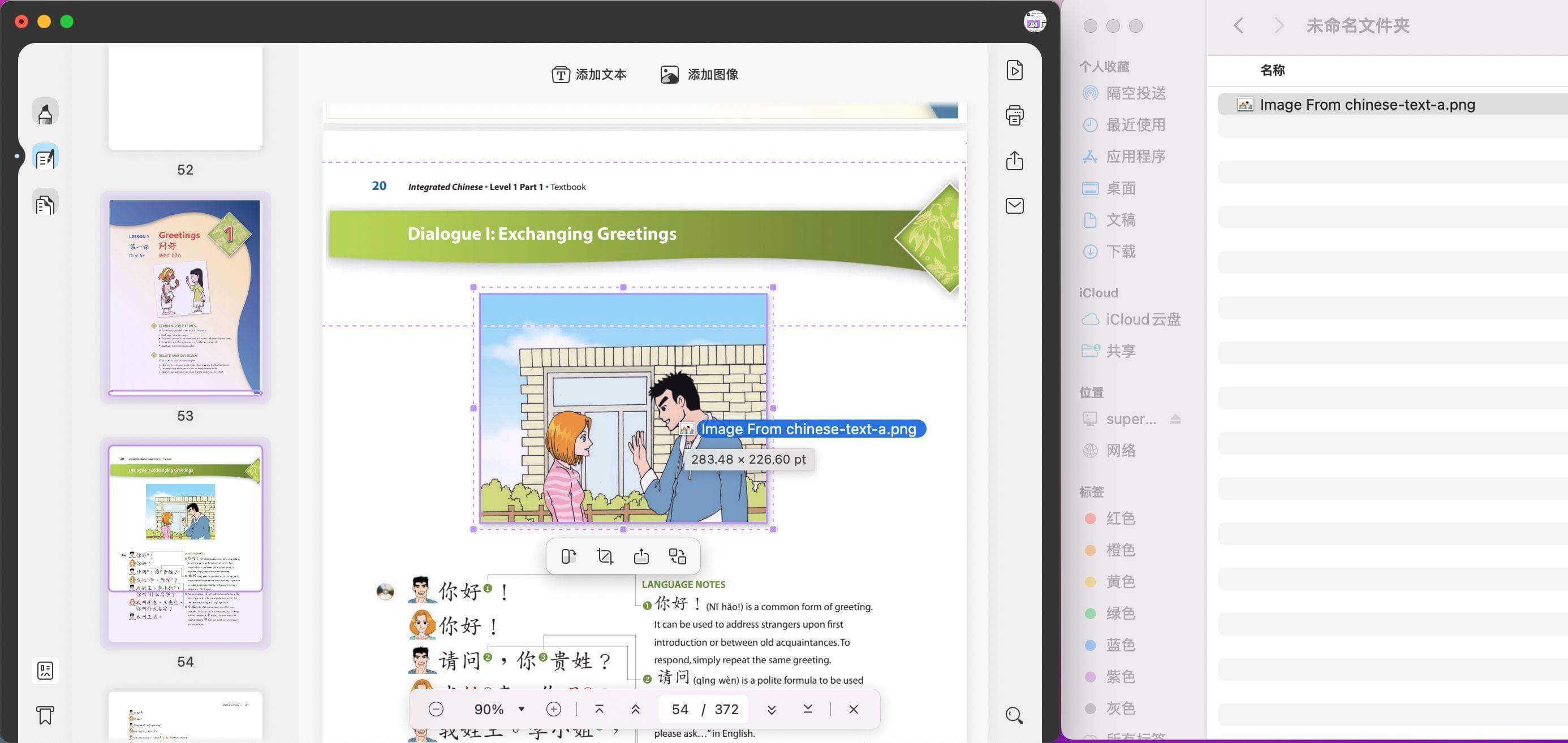Viewport: 1568px width, 743px height.
Task: Open the Edit PDF mode icon
Action: coord(45,158)
